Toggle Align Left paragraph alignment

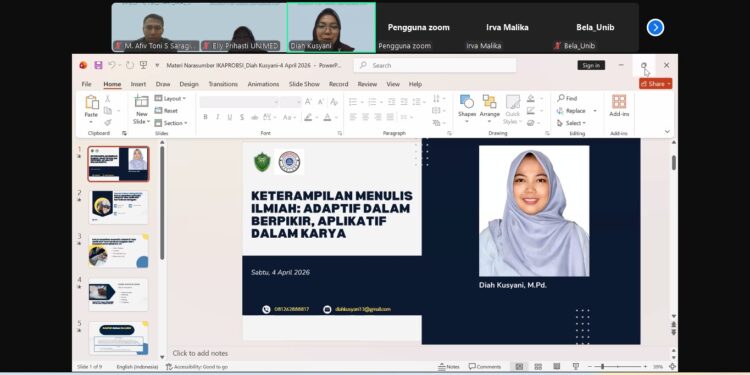click(x=353, y=117)
